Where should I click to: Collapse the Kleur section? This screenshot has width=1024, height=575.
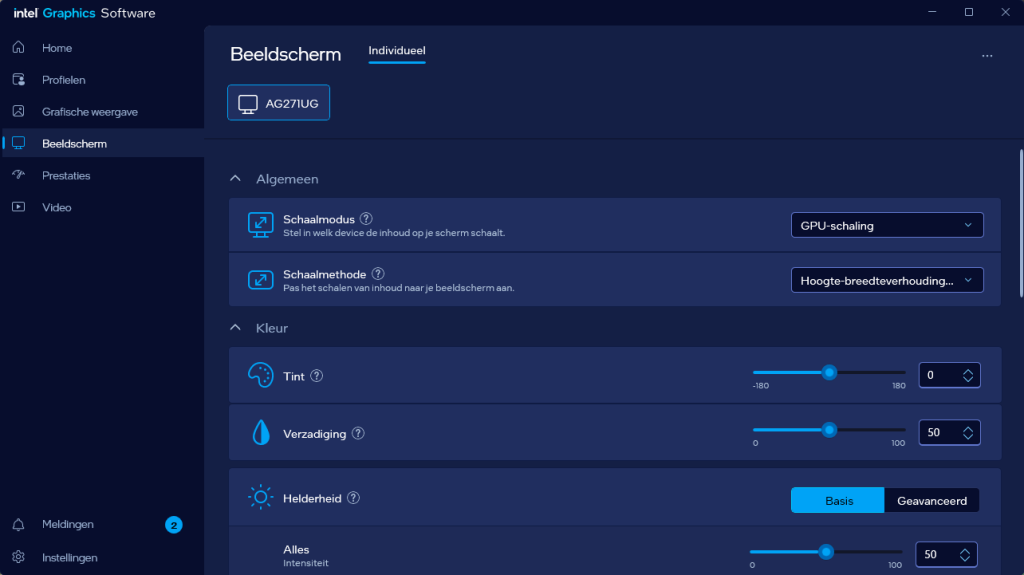(235, 328)
